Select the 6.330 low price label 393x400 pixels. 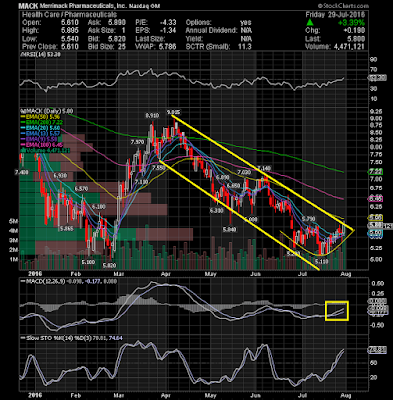point(216,211)
